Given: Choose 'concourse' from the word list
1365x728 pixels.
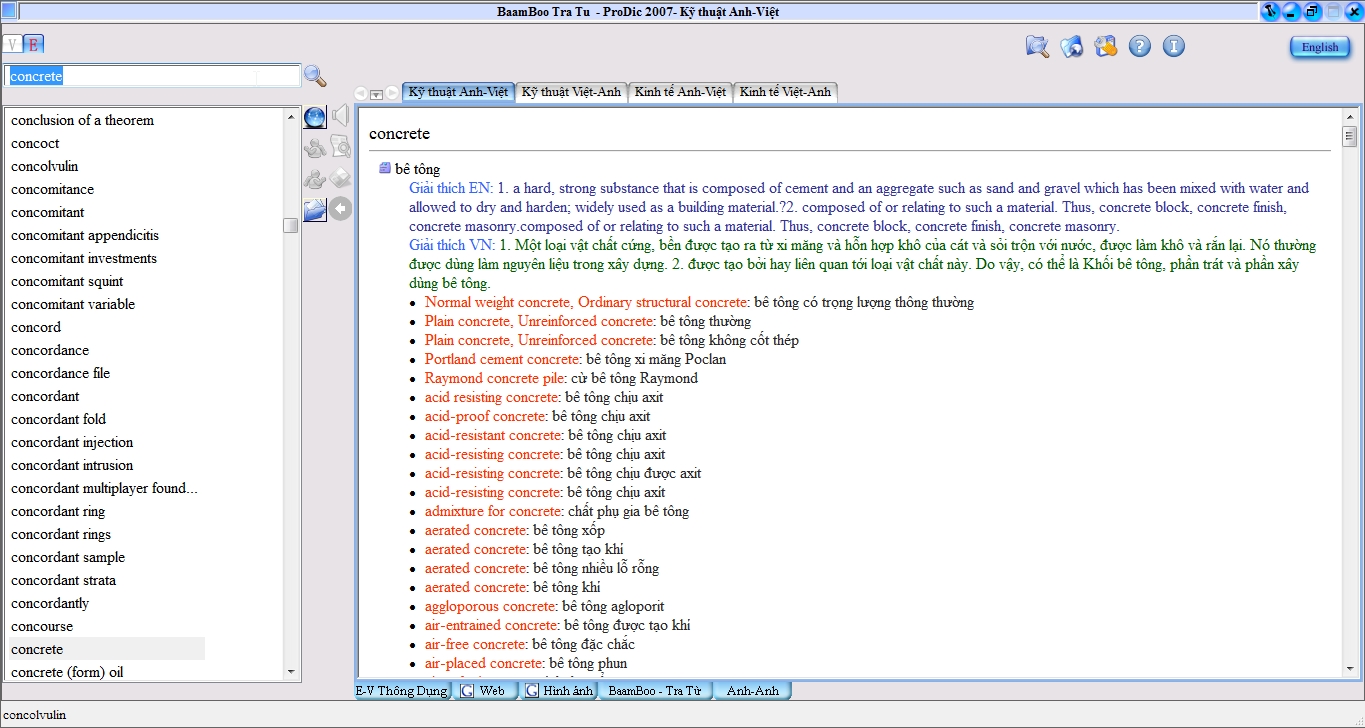Looking at the screenshot, I should (42, 626).
